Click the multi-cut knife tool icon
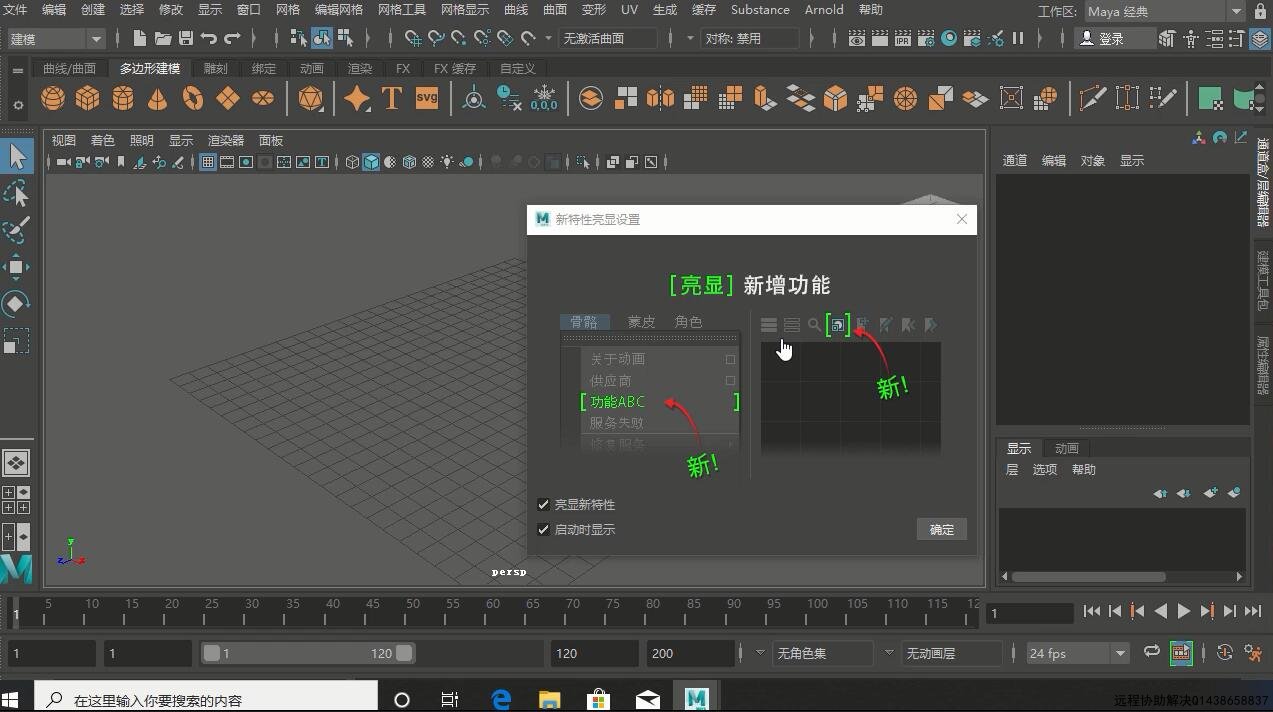The height and width of the screenshot is (712, 1273). (1091, 98)
